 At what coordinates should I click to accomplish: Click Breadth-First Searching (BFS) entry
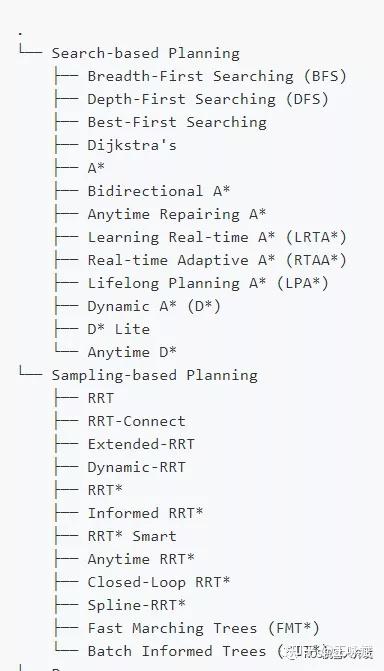point(217,76)
